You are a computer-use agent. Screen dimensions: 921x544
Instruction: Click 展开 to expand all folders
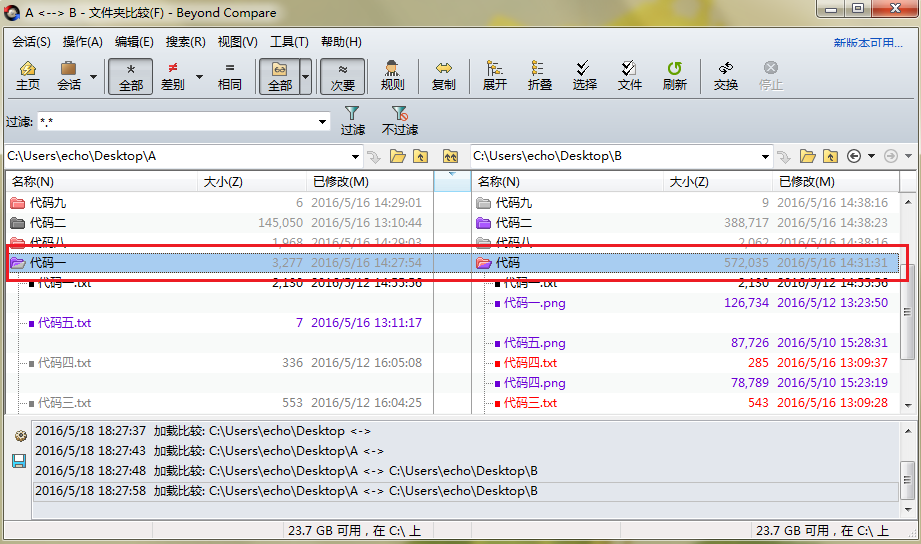click(x=494, y=76)
